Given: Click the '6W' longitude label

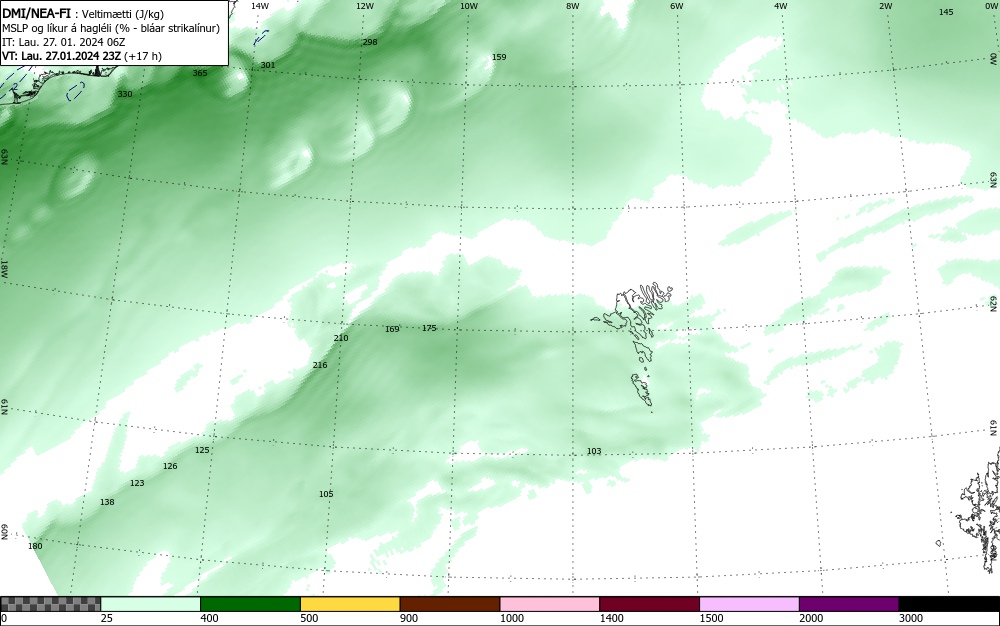Looking at the screenshot, I should coord(677,6).
